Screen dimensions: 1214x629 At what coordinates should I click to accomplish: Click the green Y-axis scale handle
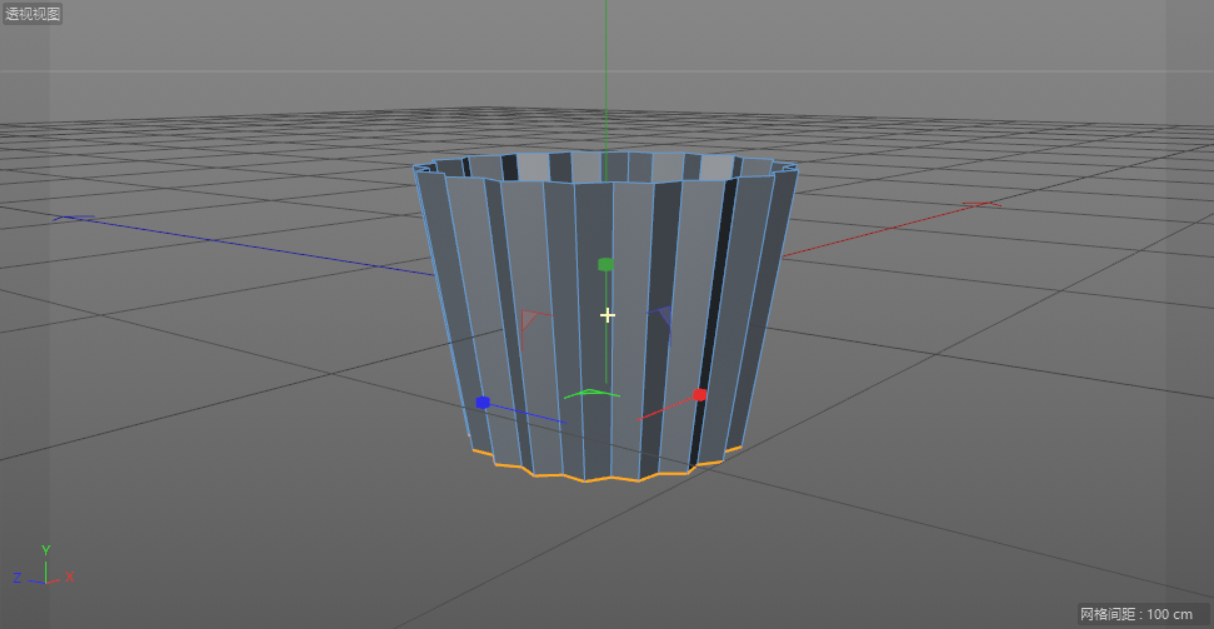pyautogui.click(x=605, y=265)
